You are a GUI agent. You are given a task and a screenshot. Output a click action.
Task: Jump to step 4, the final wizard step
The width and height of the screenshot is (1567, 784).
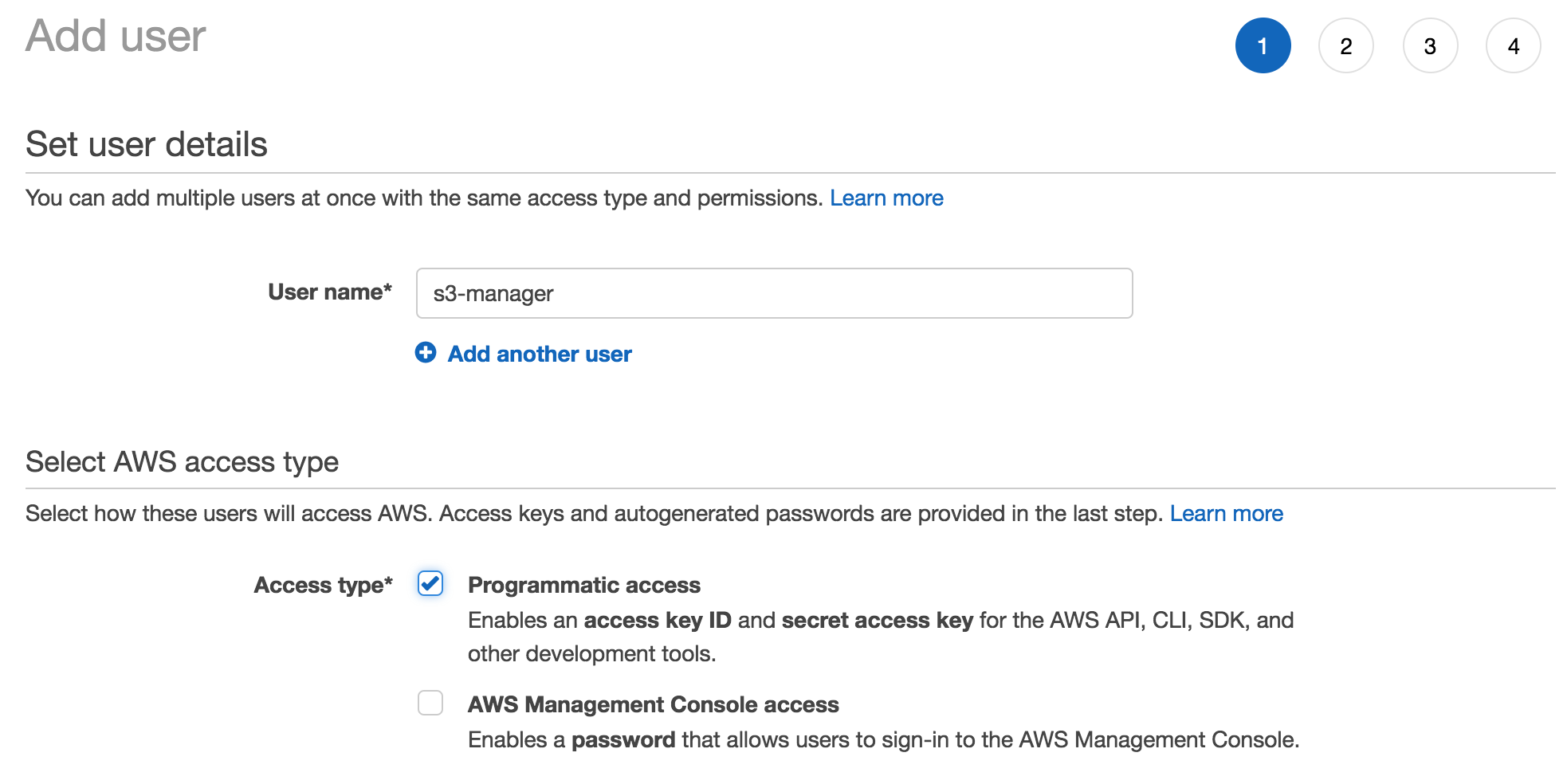tap(1514, 45)
